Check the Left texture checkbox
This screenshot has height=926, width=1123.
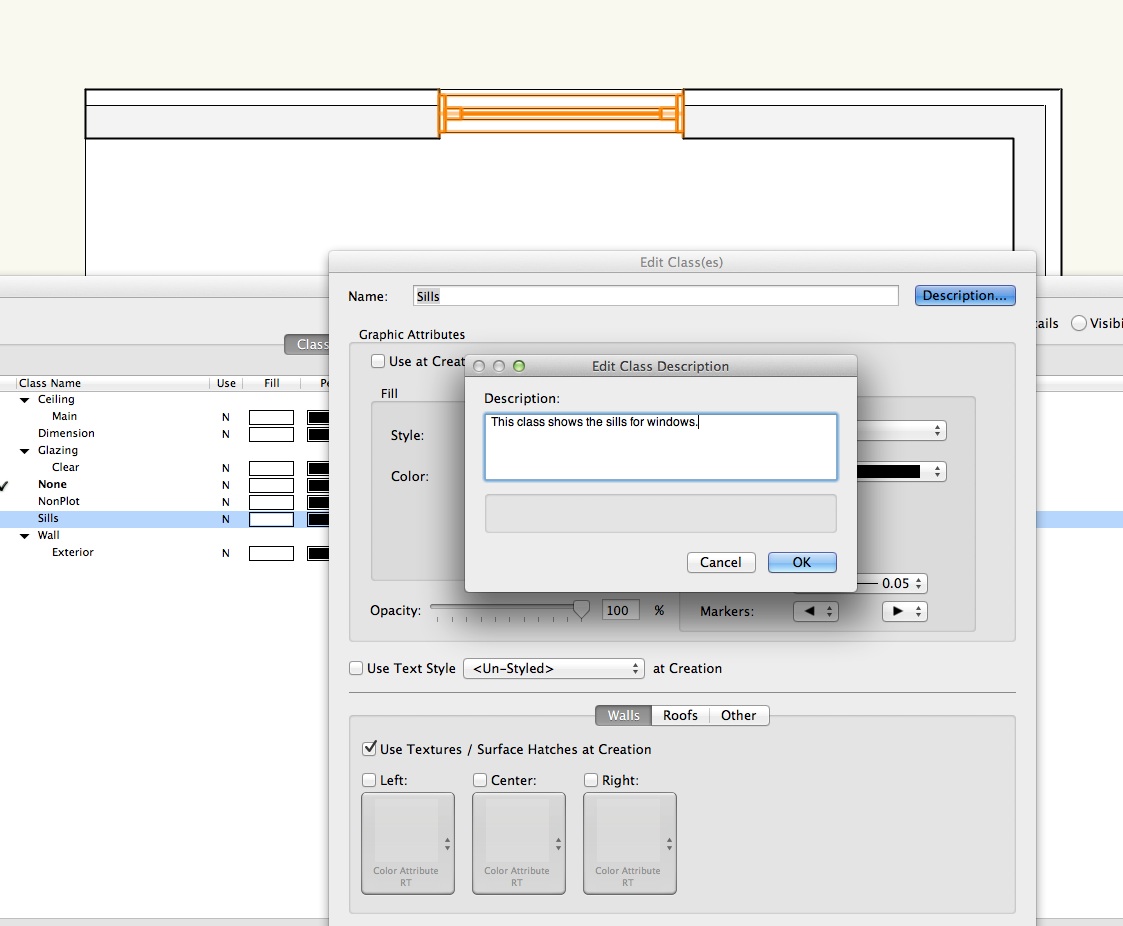pyautogui.click(x=367, y=780)
